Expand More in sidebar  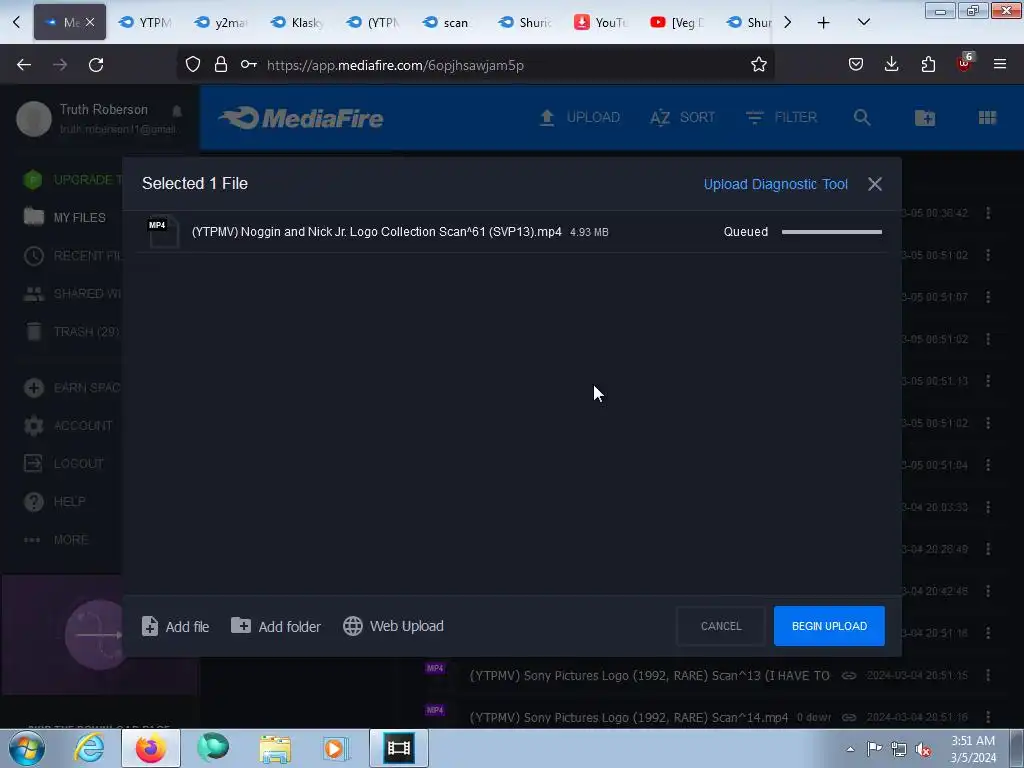[x=56, y=540]
